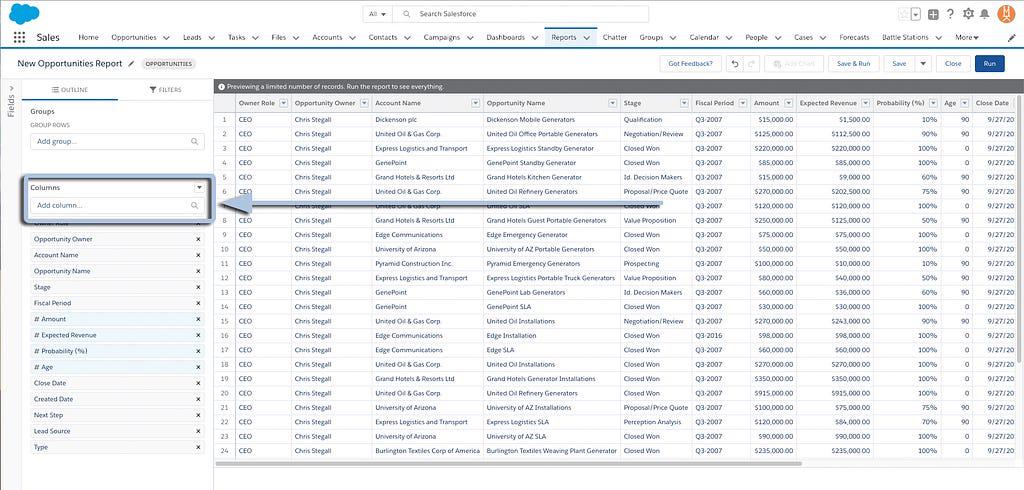
Task: Open the notifications bell
Action: click(985, 14)
